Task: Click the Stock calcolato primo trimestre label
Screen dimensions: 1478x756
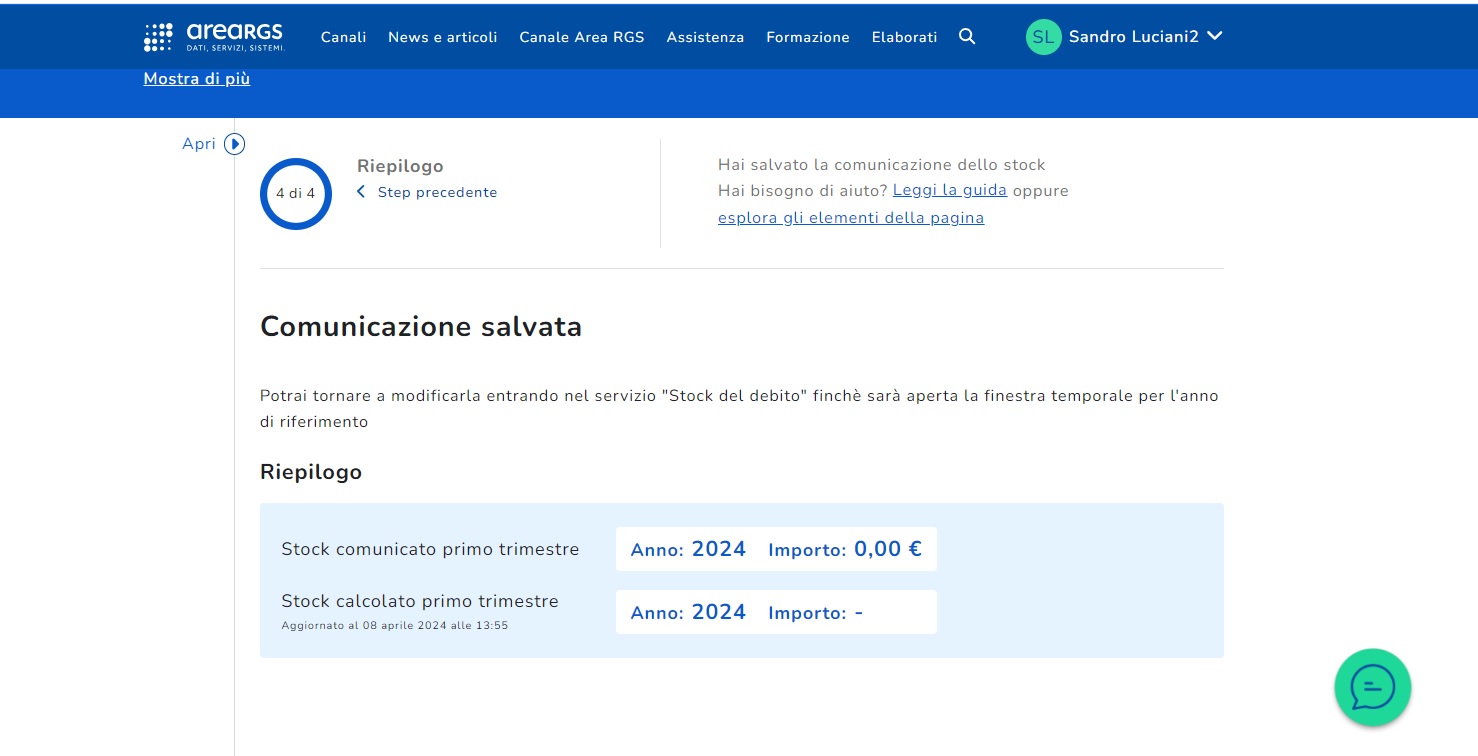Action: point(420,601)
